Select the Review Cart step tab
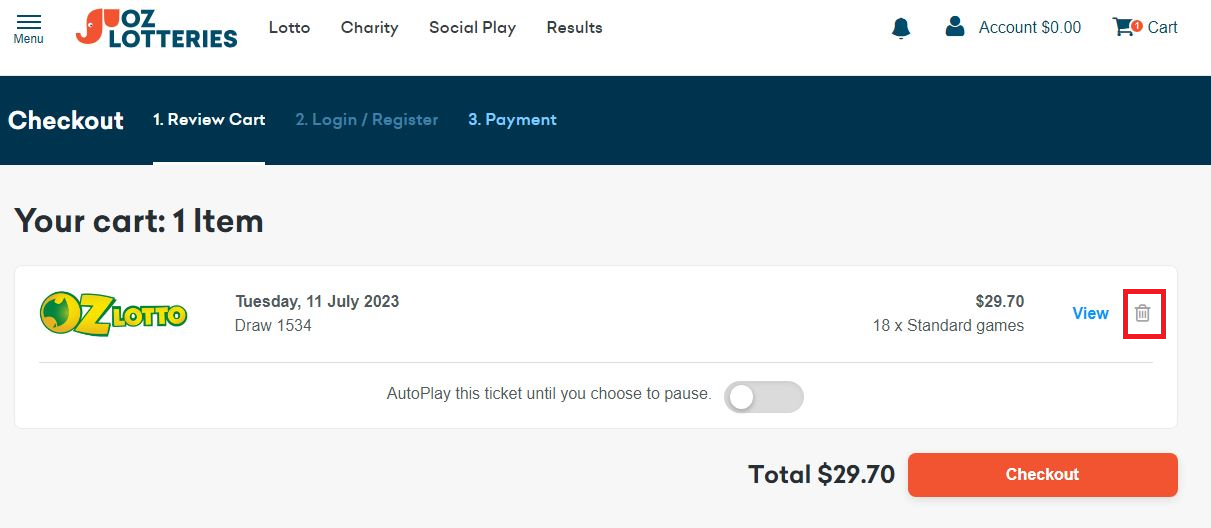The image size is (1211, 528). point(209,120)
